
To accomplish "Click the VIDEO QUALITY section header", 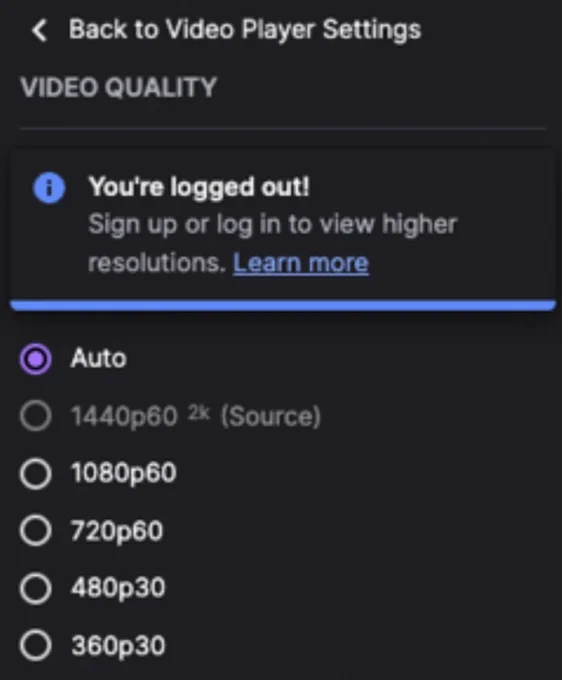I will pyautogui.click(x=118, y=87).
